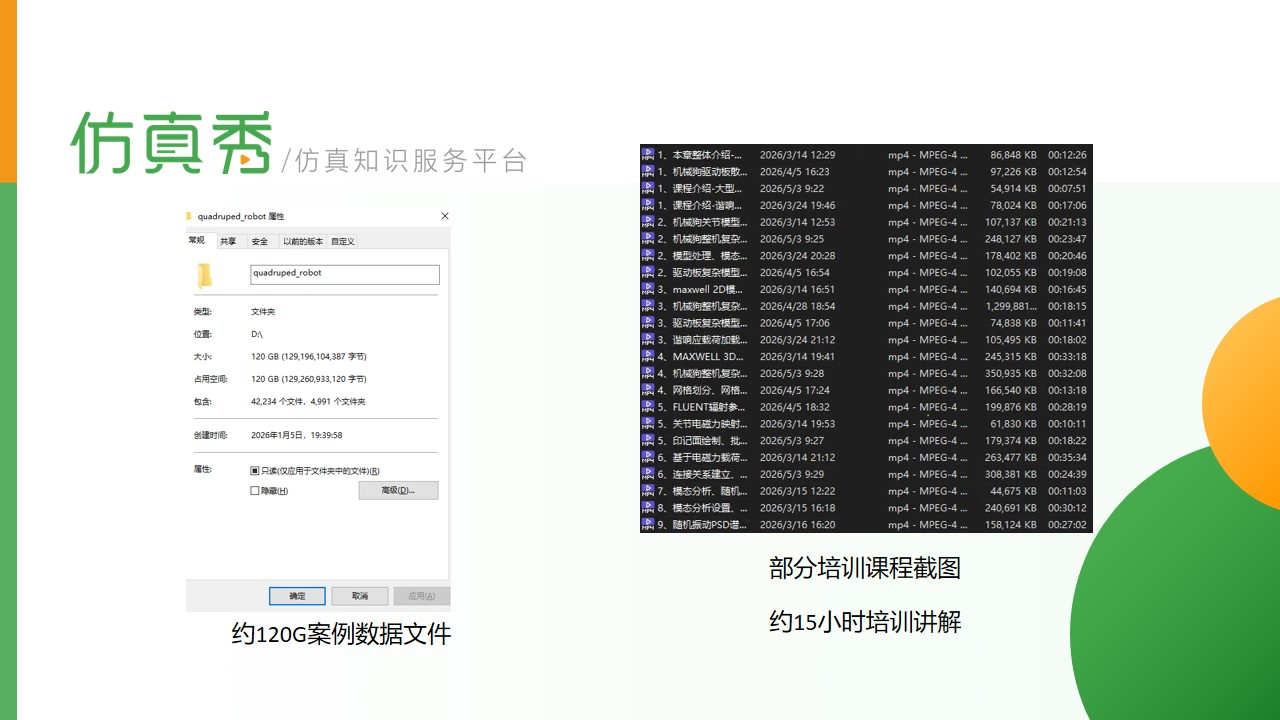Viewport: 1280px width, 720px height.
Task: Click the mp4 icon for 6、连接关系建立
Action: coord(648,474)
